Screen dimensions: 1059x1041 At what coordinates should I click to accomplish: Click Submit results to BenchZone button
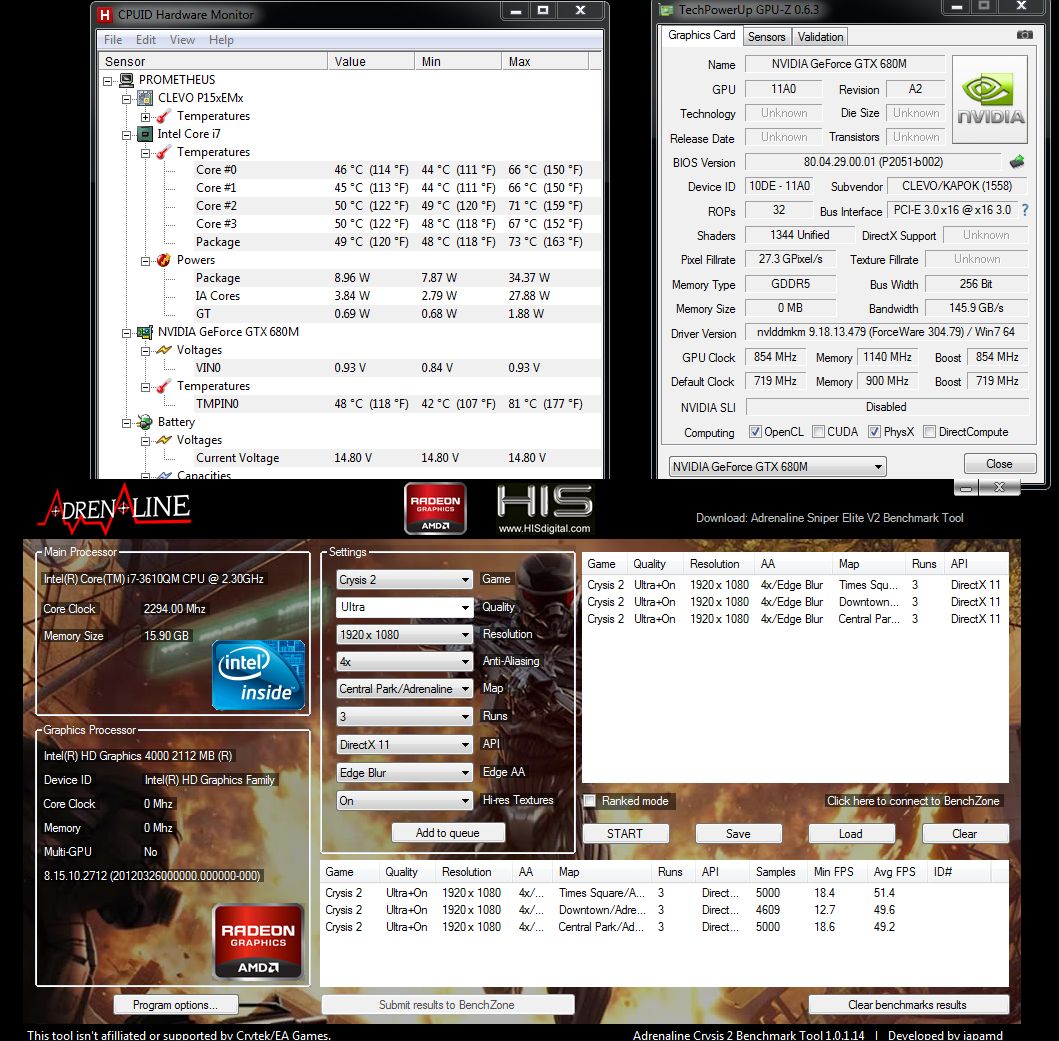point(447,1005)
